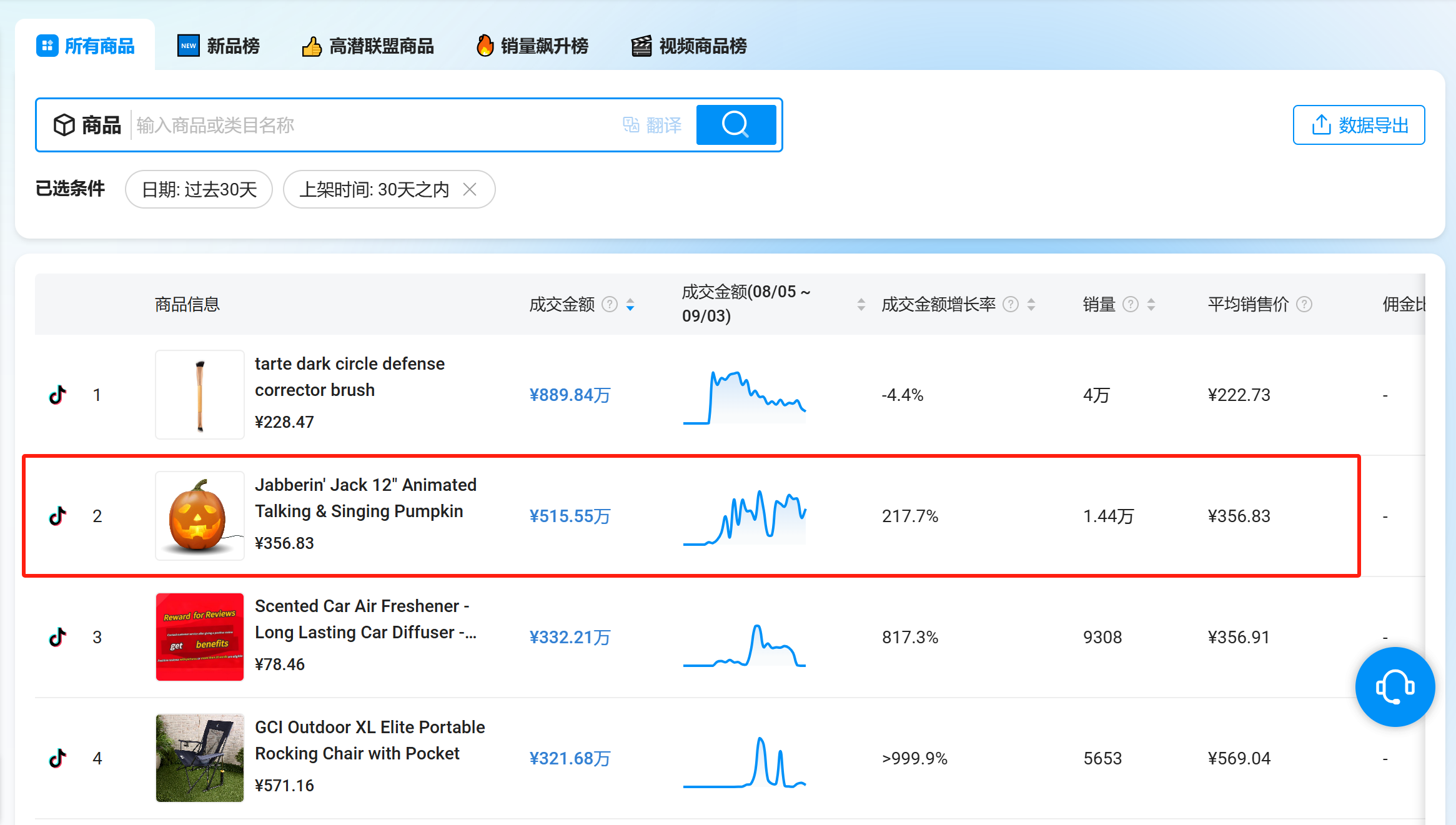The height and width of the screenshot is (825, 1456).
Task: Click the help icon beside 平均销售价 header
Action: pos(1304,305)
